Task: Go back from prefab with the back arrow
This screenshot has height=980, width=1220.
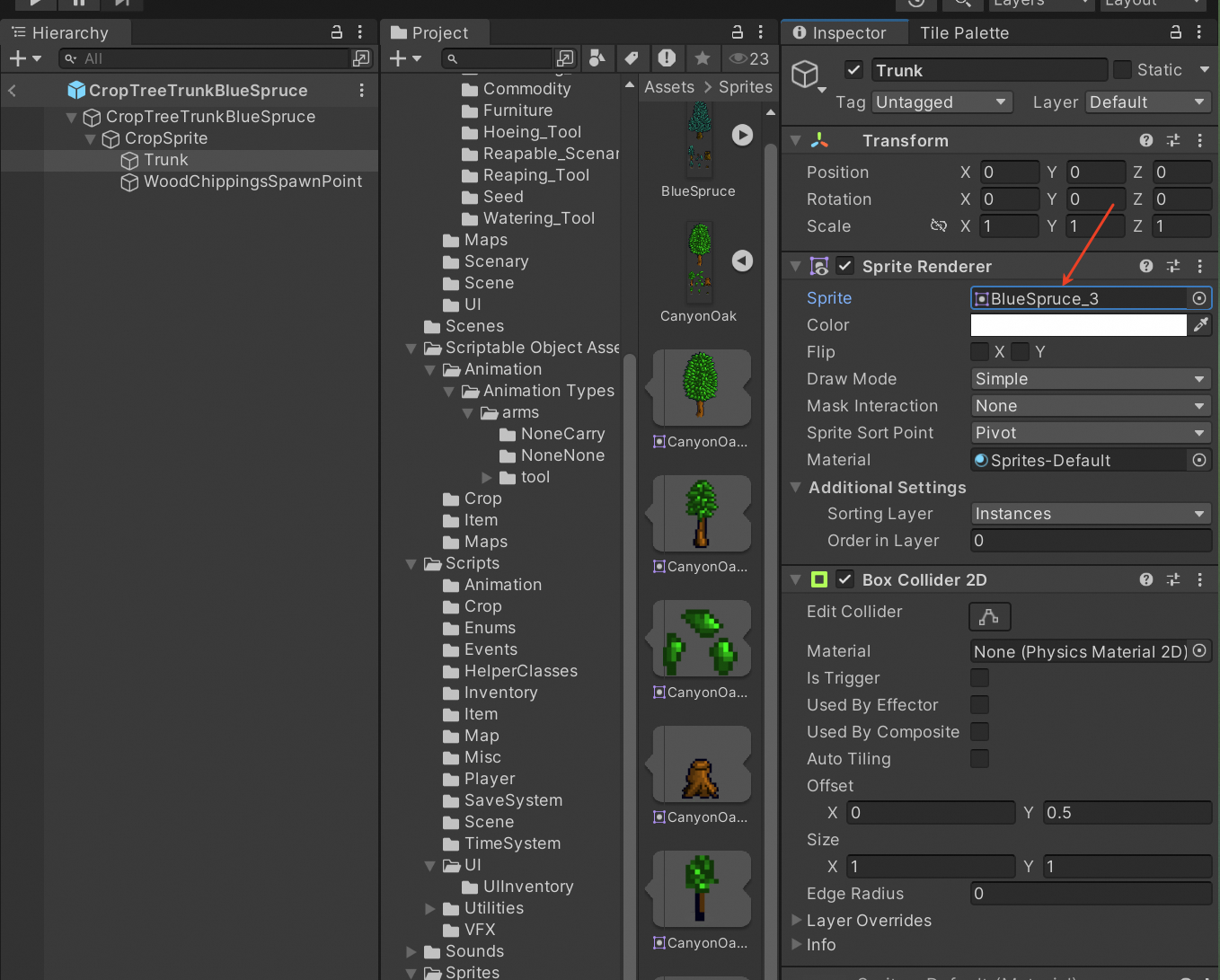Action: pos(13,91)
